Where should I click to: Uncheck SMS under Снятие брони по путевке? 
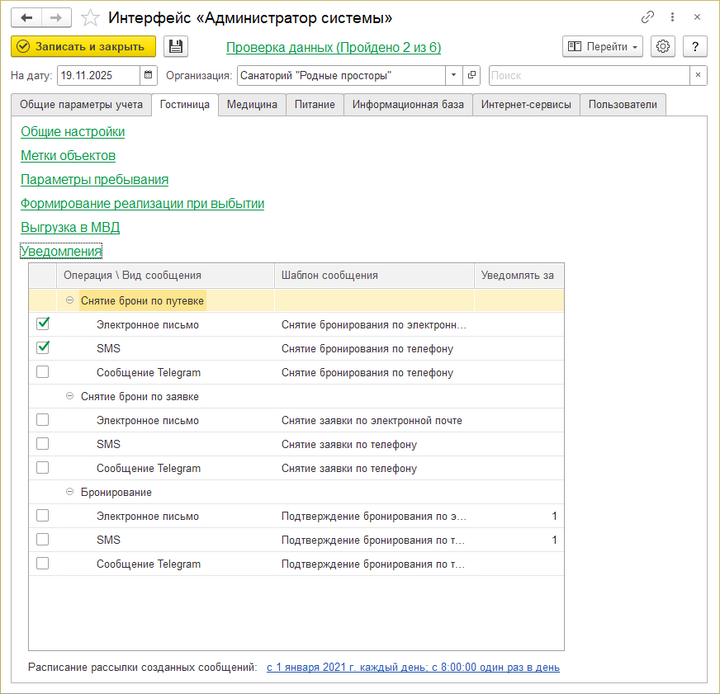[x=43, y=348]
